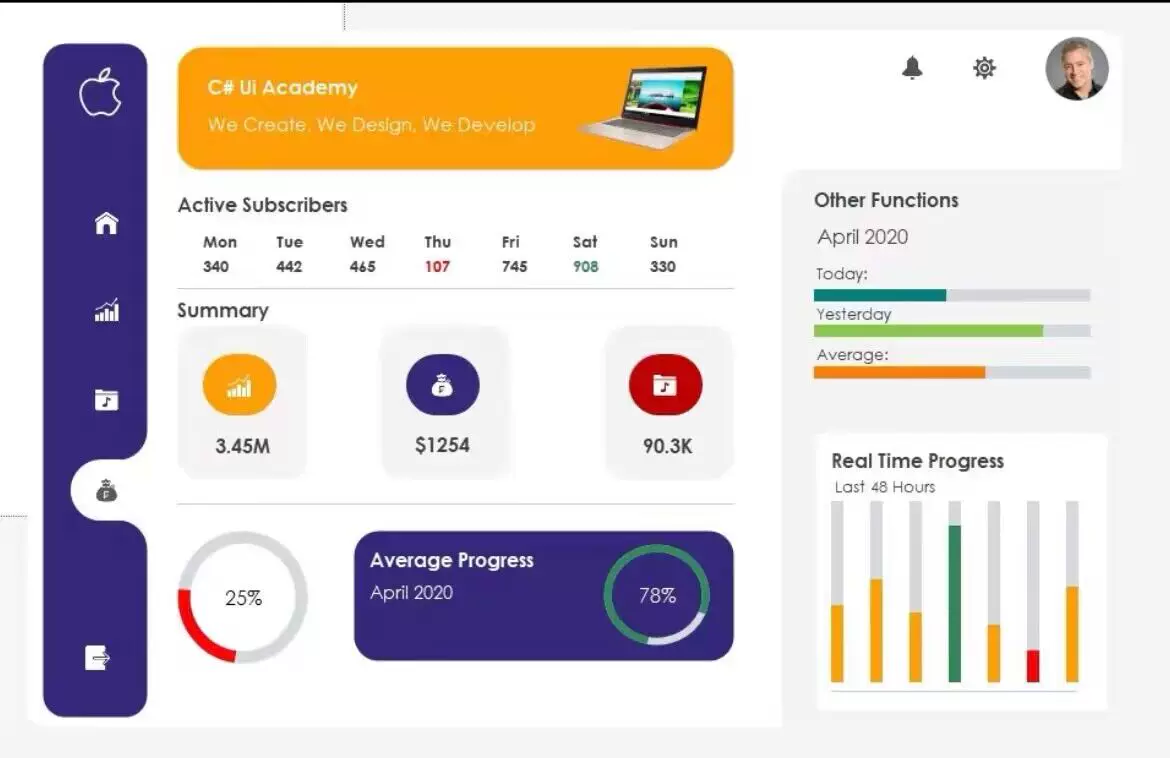Click the Apple logo in sidebar

point(100,94)
